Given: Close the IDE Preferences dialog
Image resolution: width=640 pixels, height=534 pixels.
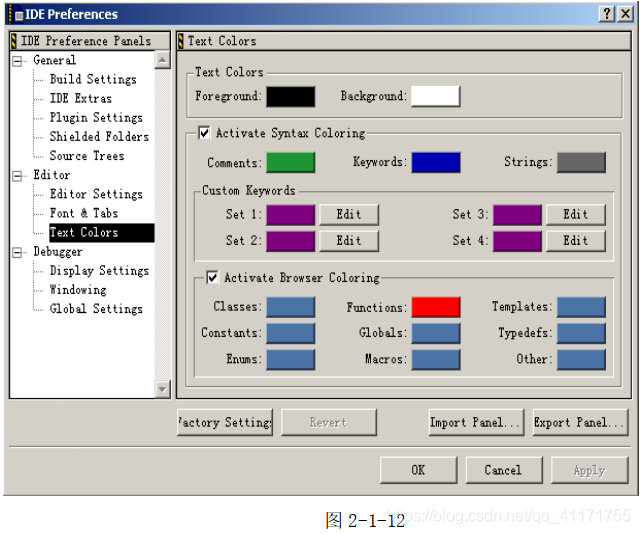Looking at the screenshot, I should pos(625,14).
